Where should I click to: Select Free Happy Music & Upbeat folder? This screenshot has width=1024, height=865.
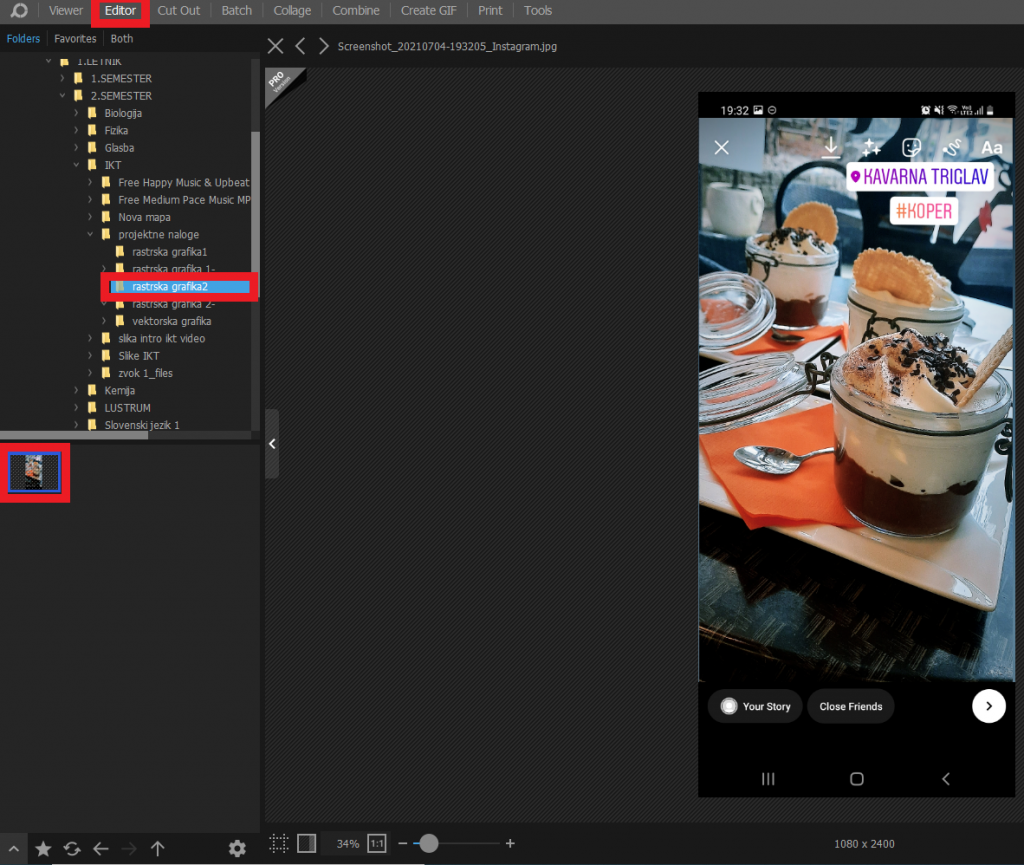click(x=184, y=182)
